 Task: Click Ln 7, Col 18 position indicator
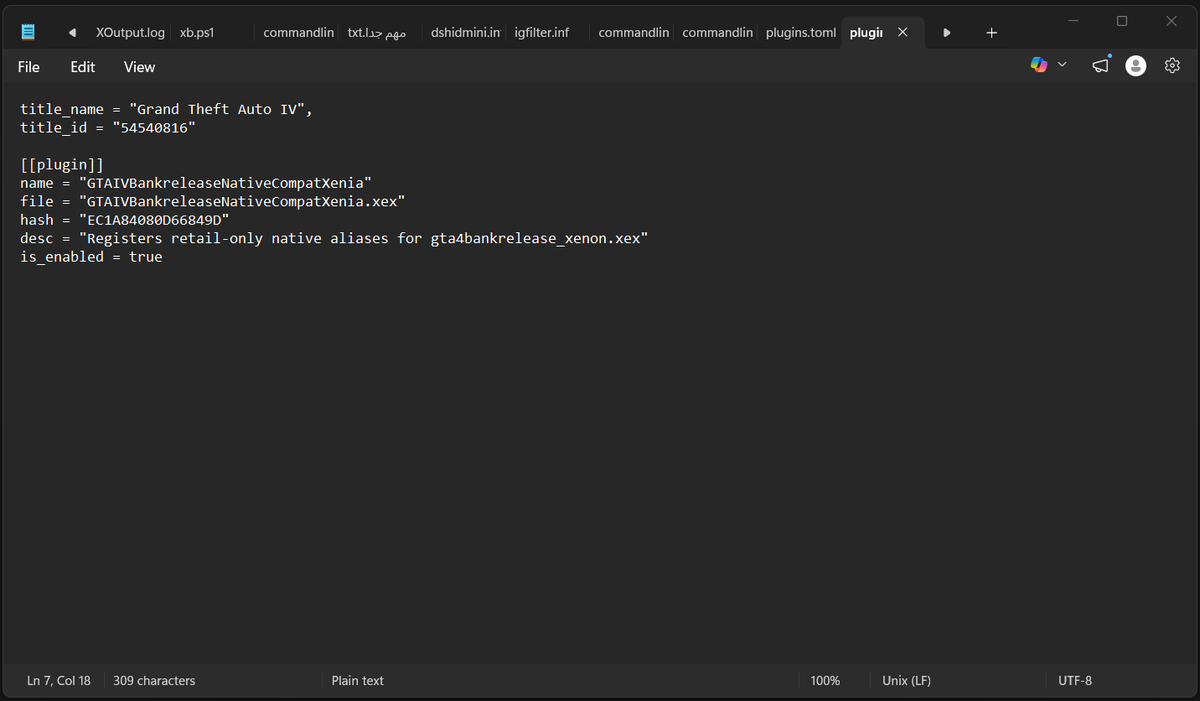[x=59, y=680]
